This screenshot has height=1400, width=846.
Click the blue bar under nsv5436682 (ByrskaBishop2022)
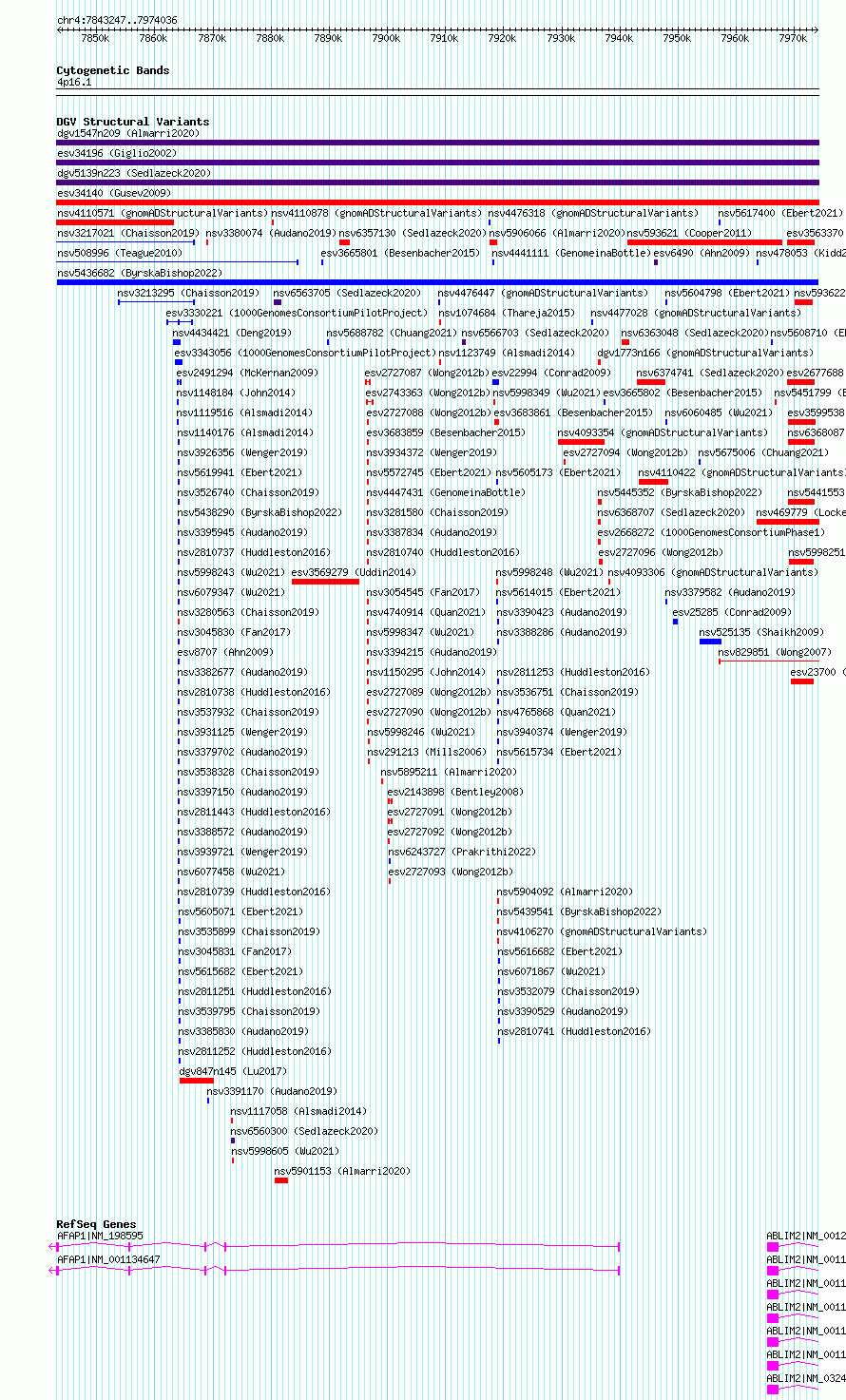(437, 282)
